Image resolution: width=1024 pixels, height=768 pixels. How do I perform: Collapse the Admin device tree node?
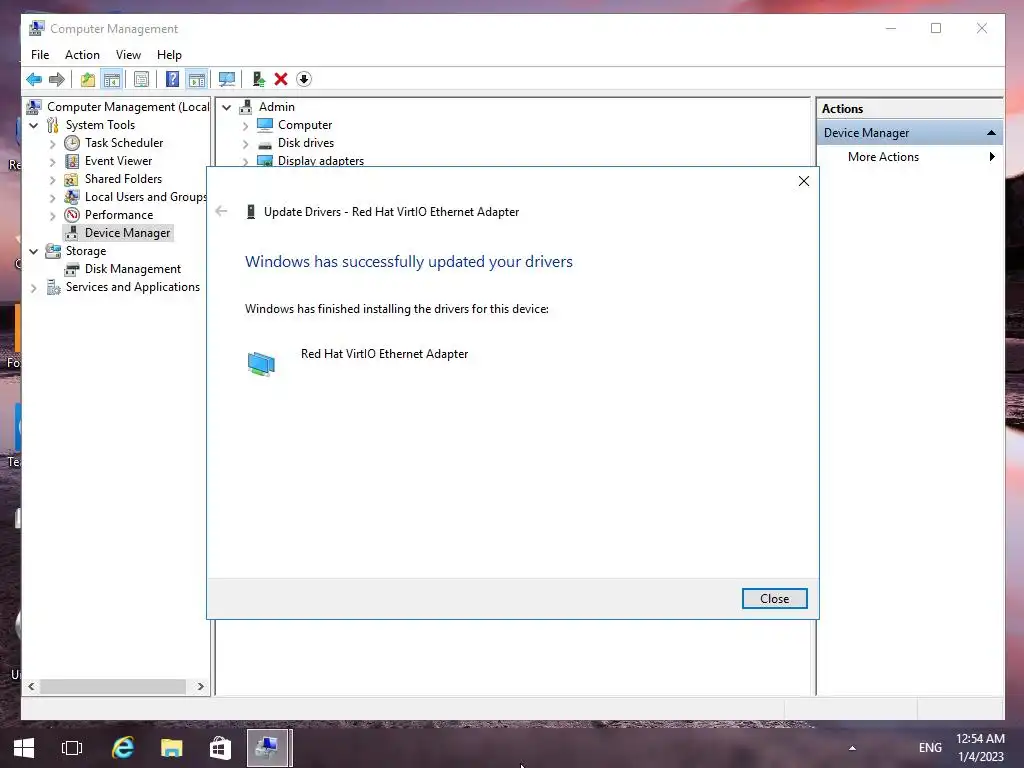pos(227,107)
